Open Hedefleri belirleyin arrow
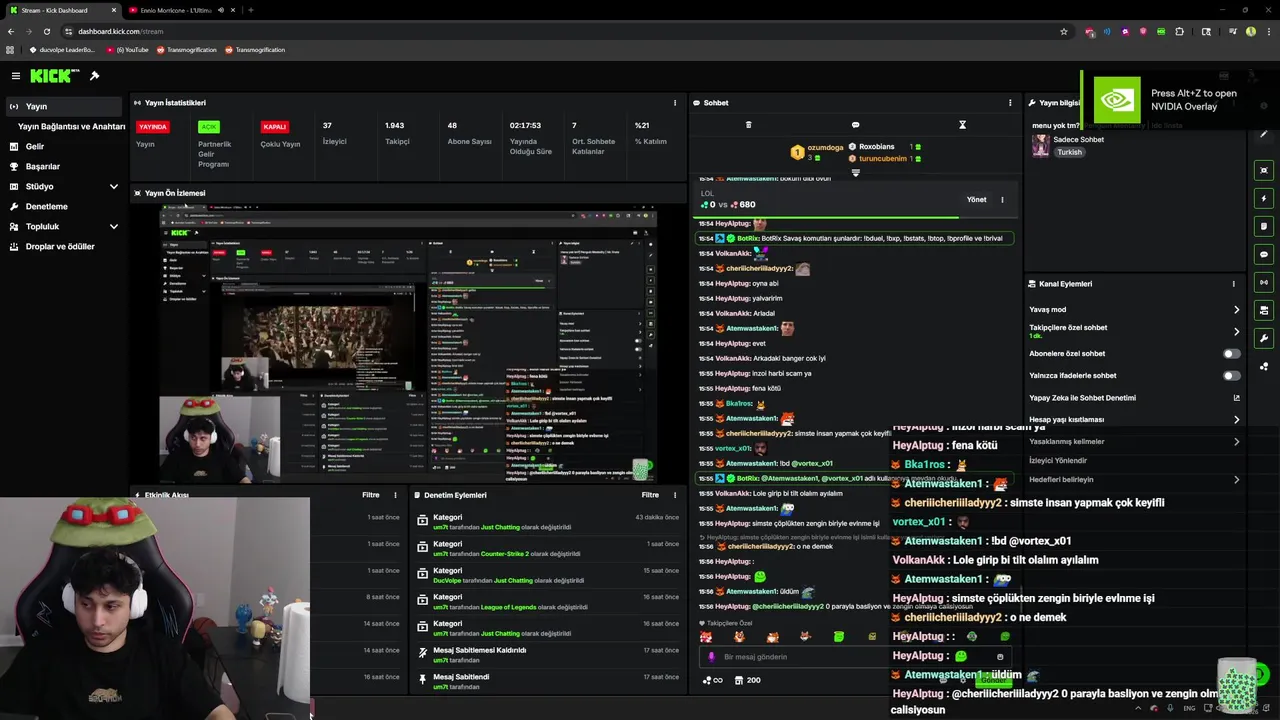 pos(1236,480)
